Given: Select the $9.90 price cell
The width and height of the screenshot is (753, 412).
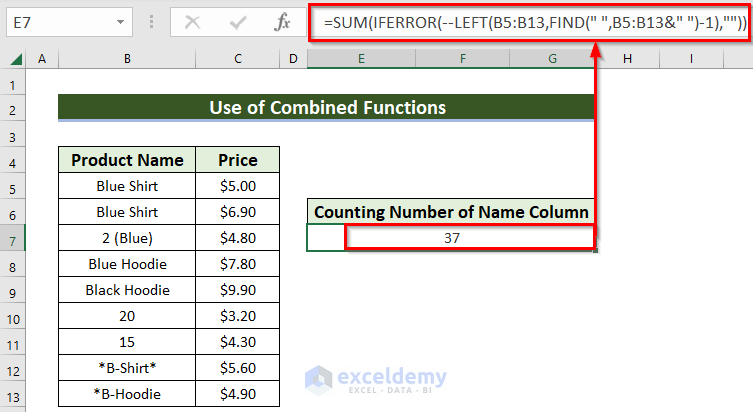Looking at the screenshot, I should coord(238,290).
